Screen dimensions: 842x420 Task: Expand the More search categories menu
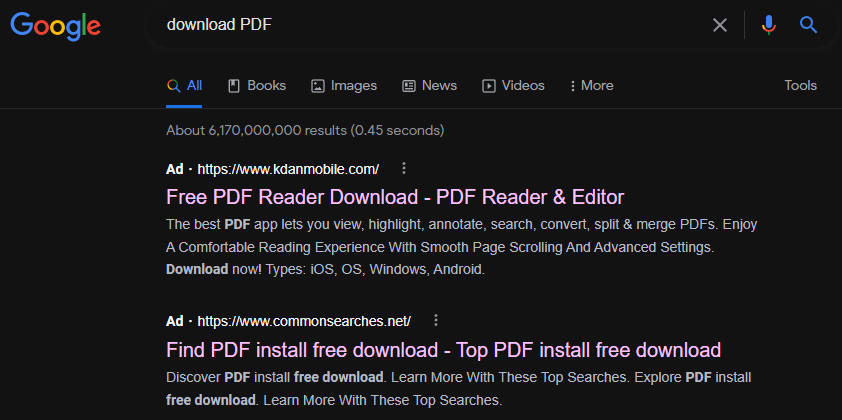pyautogui.click(x=591, y=86)
